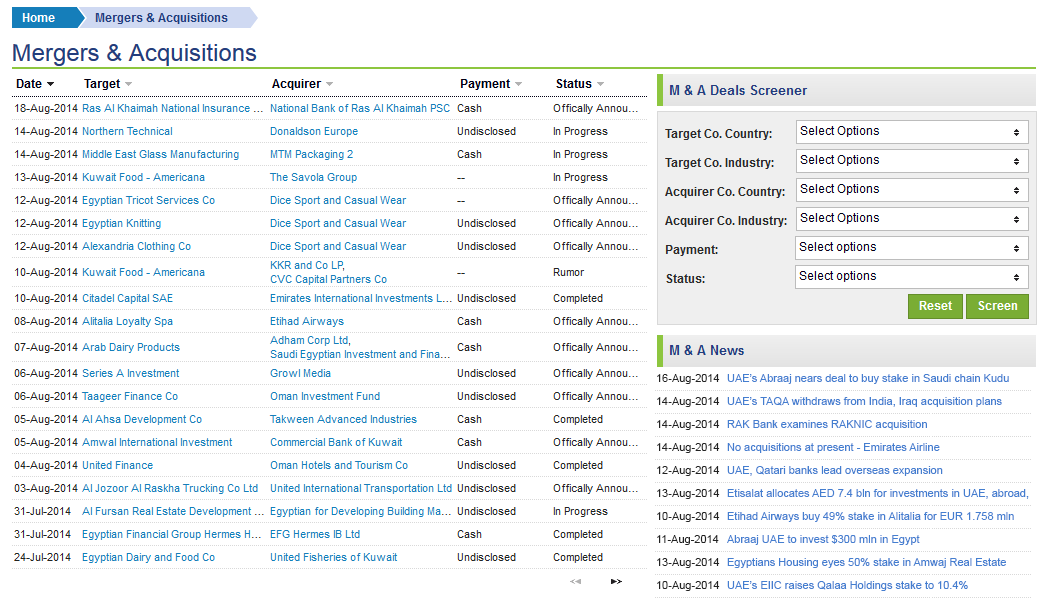Read RAK Bank examines RAKNIC acquisition
Screen dimensions: 1044x604
[x=827, y=425]
